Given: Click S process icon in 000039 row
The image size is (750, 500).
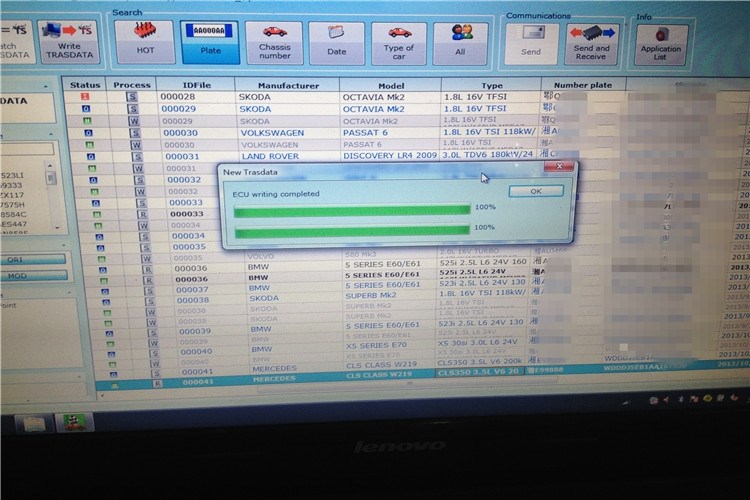Looking at the screenshot, I should [x=153, y=333].
